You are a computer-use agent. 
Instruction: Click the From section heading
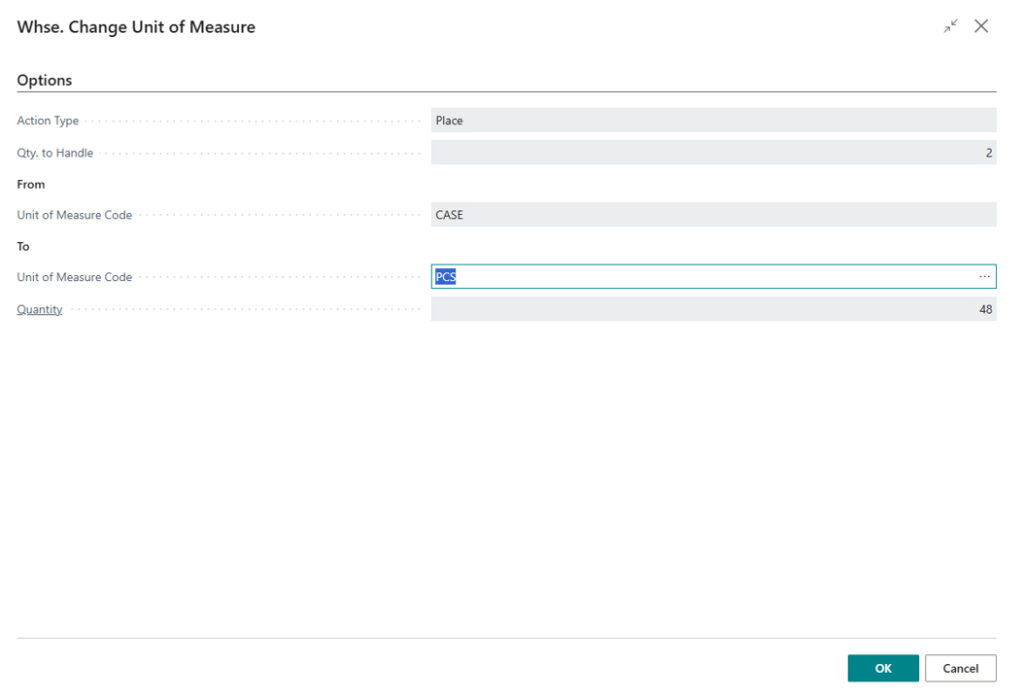[31, 184]
